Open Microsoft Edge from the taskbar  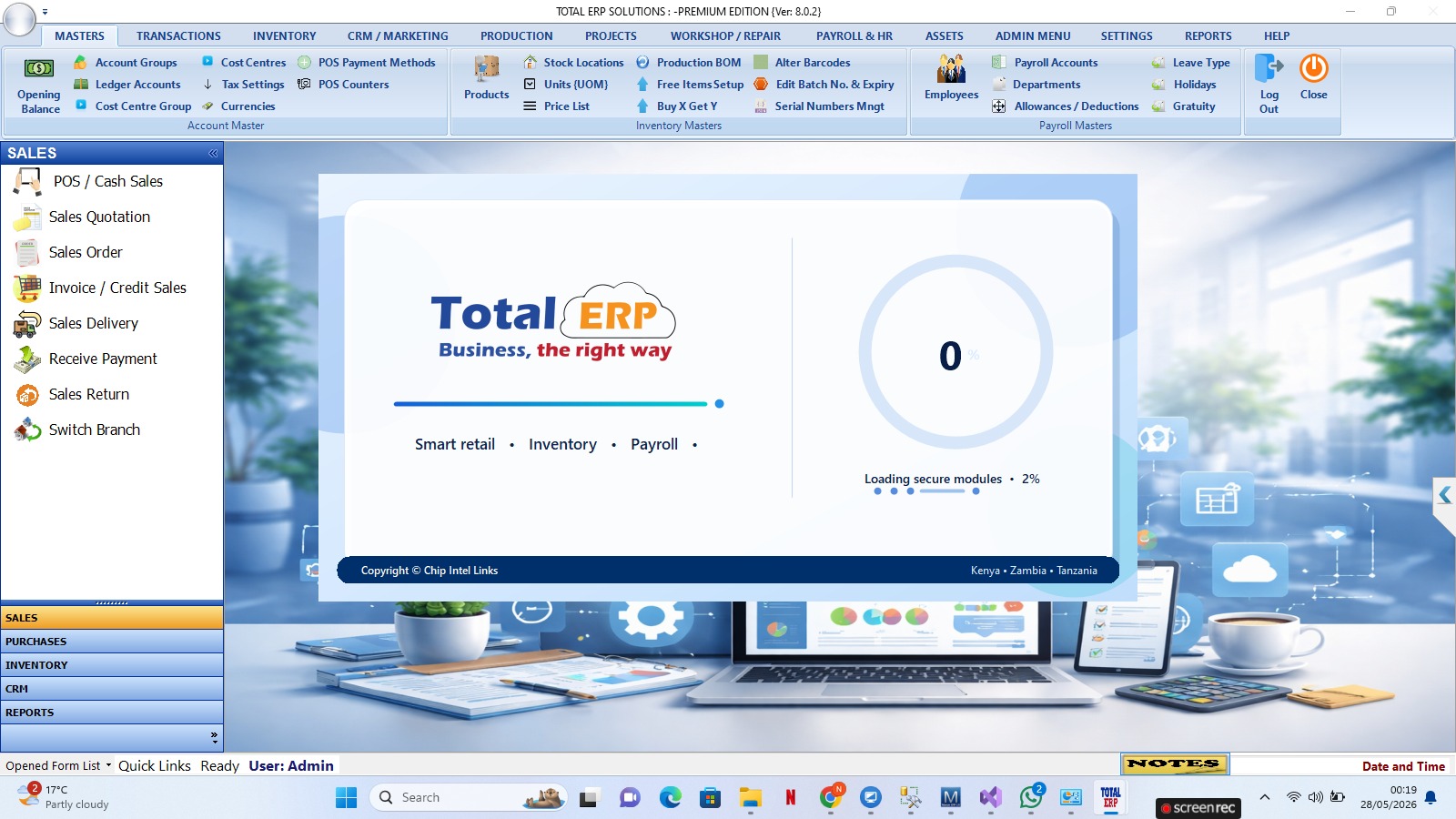coord(671,798)
